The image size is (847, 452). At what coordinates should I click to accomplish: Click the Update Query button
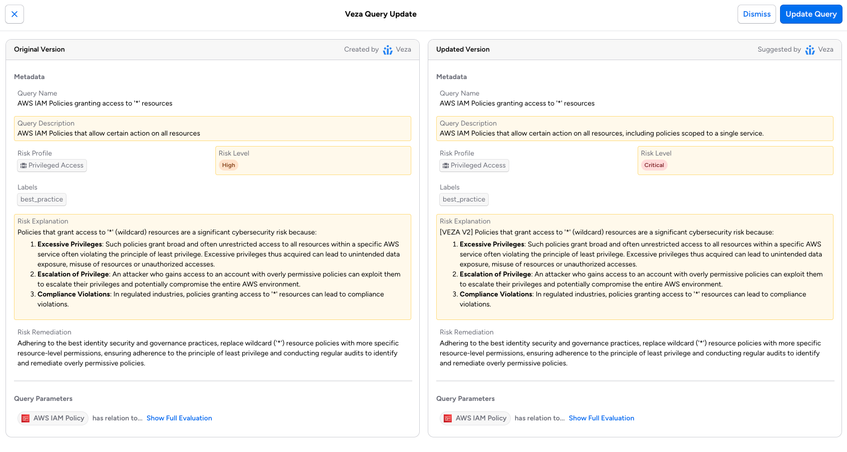click(x=811, y=14)
